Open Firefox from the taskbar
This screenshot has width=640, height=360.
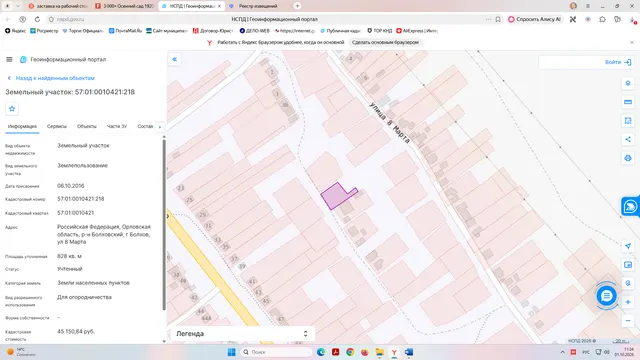[x=365, y=352]
